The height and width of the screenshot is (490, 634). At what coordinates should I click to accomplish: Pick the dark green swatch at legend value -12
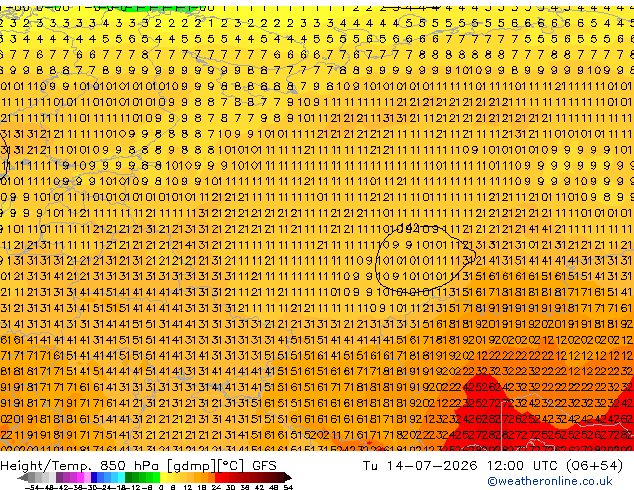128,477
